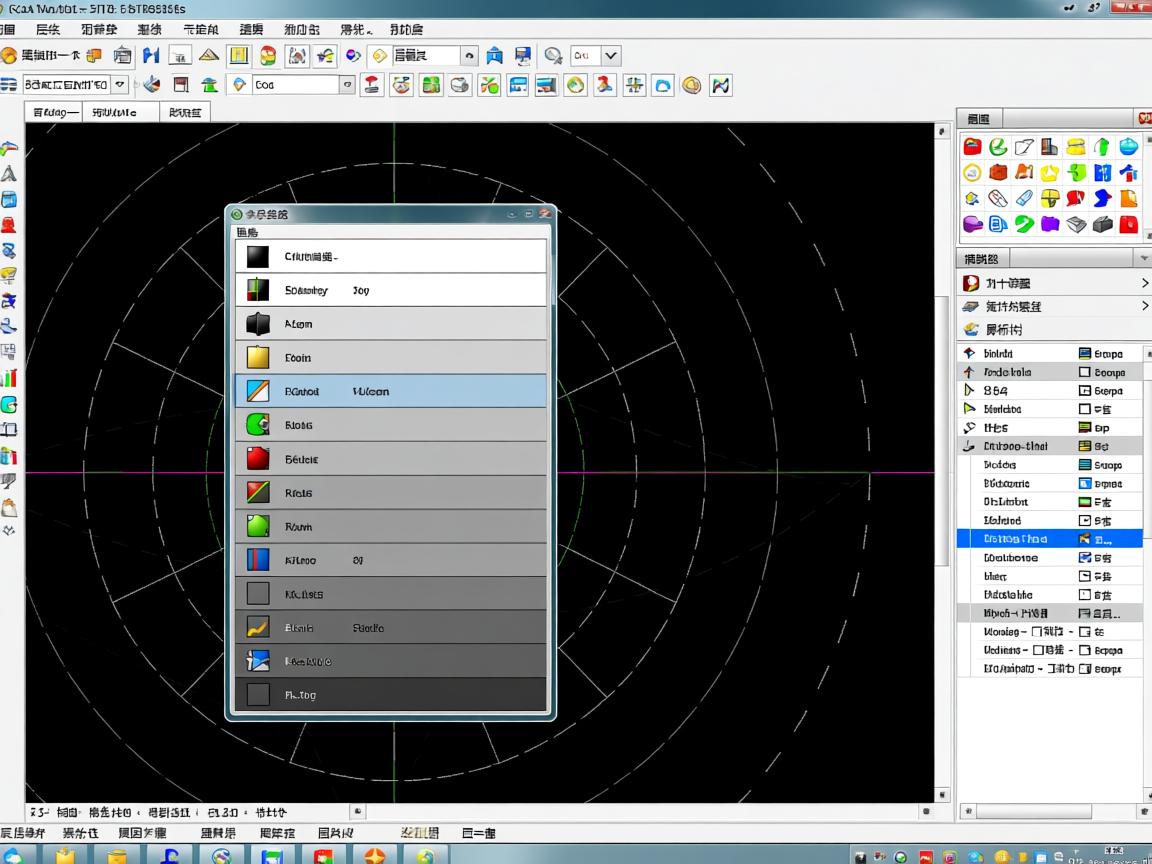The image size is (1152, 864).
Task: Open the dropdown arrow right of the magnifier icon
Action: tap(611, 56)
